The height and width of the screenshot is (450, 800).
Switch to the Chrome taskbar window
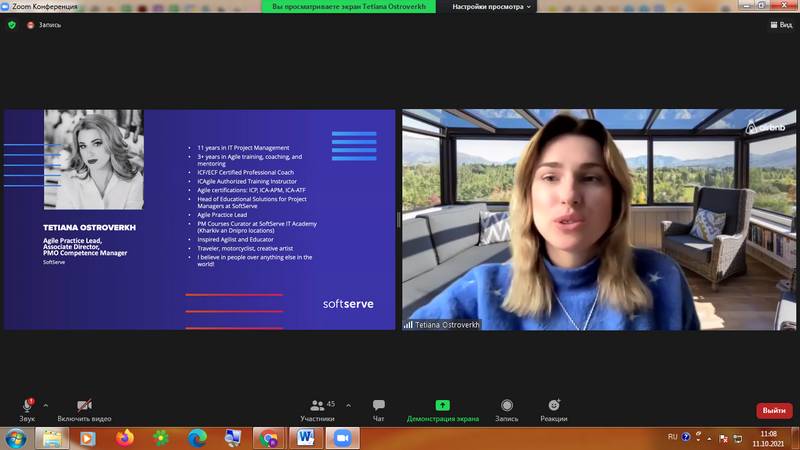tap(269, 438)
